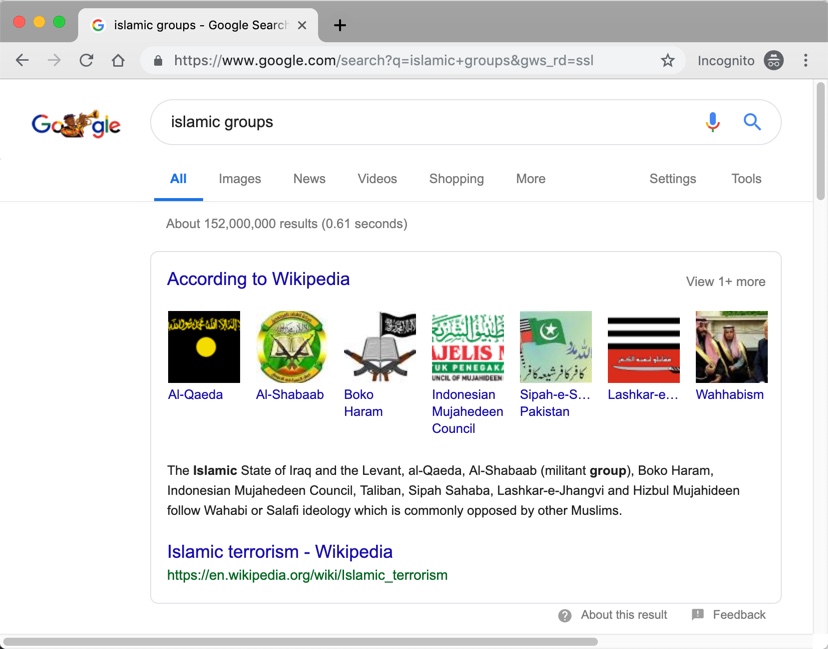Expand View 1+ more items
The width and height of the screenshot is (828, 649).
pos(726,281)
